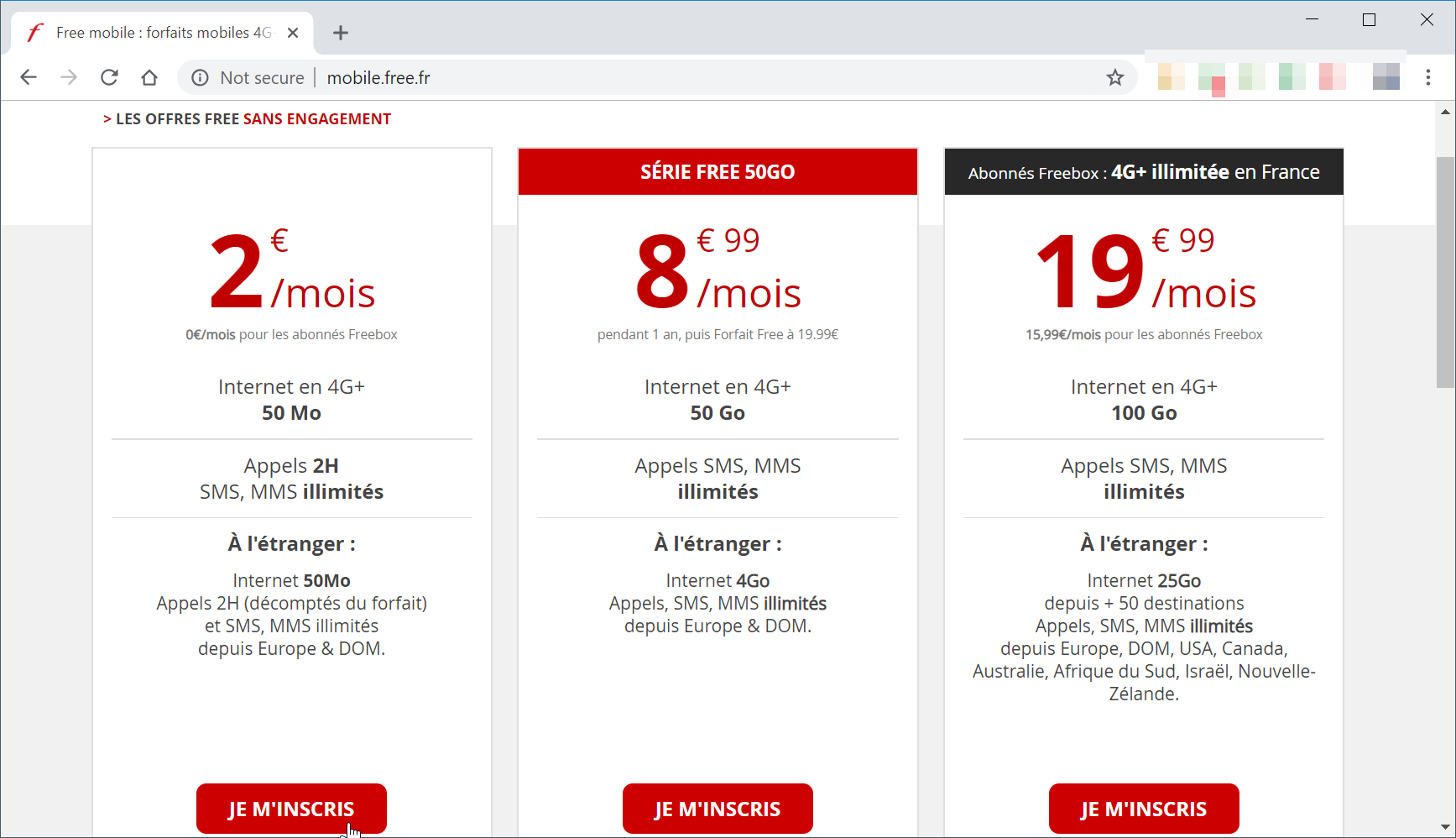Click '15,99€/mois pour les abonnés Freebox' text
1456x838 pixels.
pos(1144,334)
